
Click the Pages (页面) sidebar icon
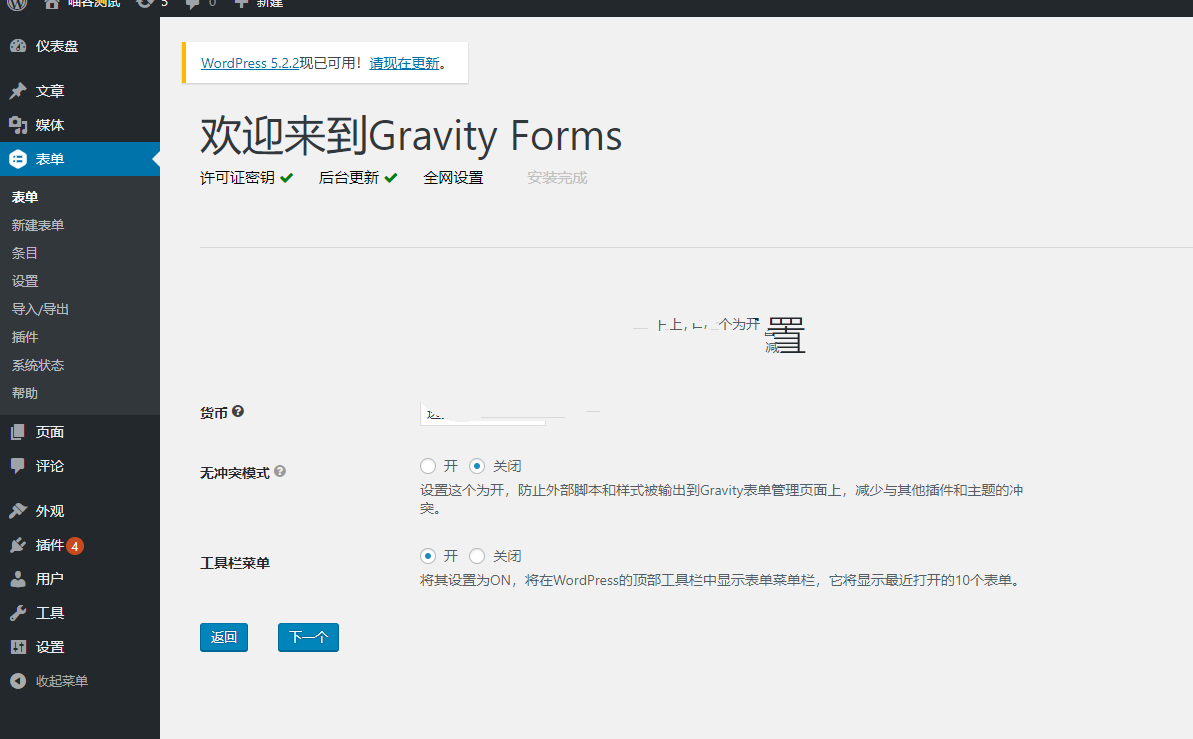tap(18, 432)
